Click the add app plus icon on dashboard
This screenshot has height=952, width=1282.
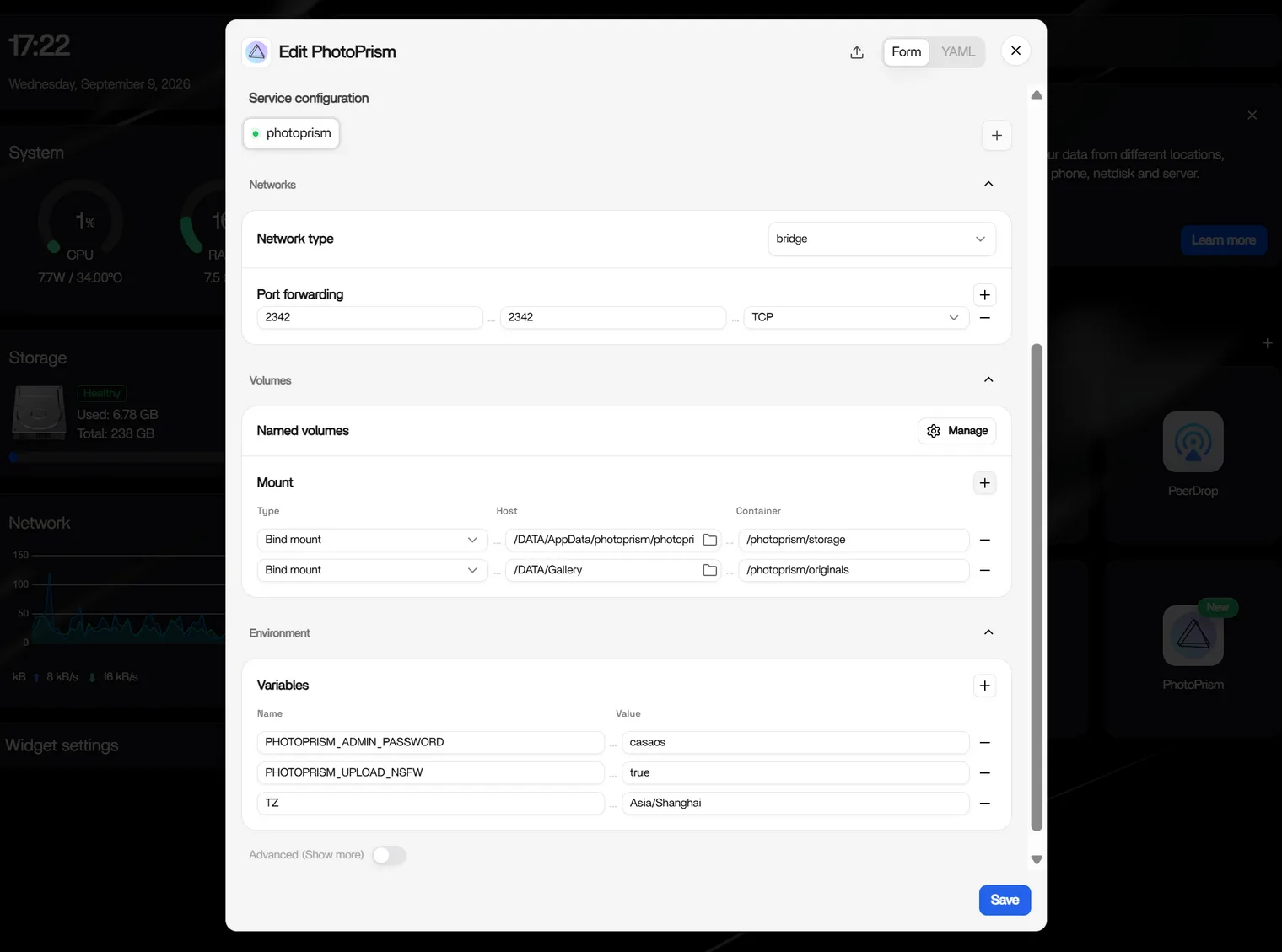tap(1267, 343)
